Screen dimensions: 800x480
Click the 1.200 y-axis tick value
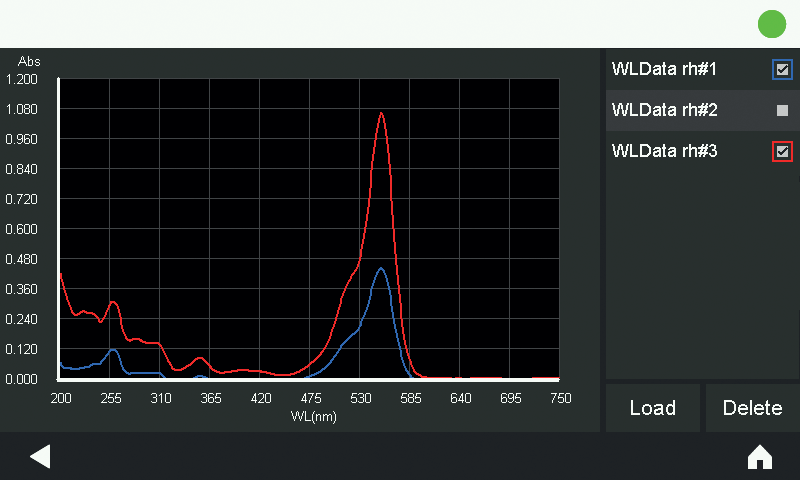pos(22,79)
